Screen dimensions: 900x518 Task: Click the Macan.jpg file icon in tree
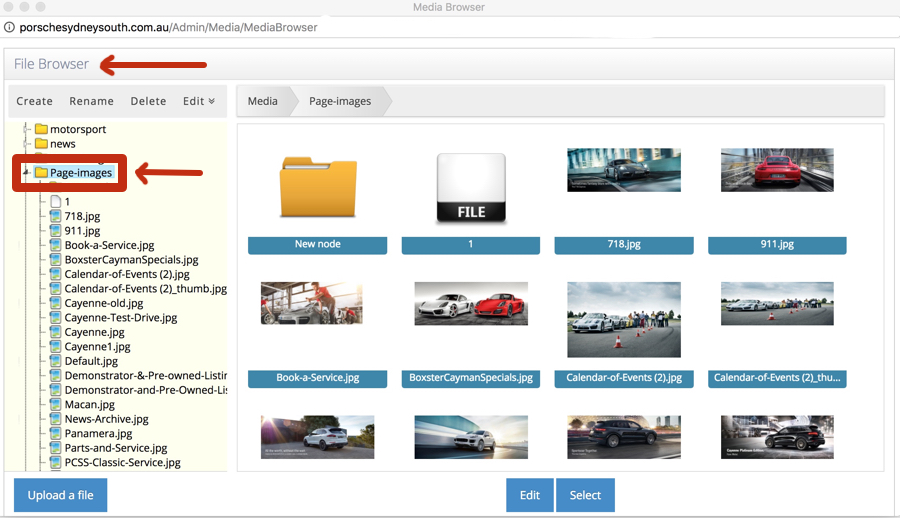(56, 405)
